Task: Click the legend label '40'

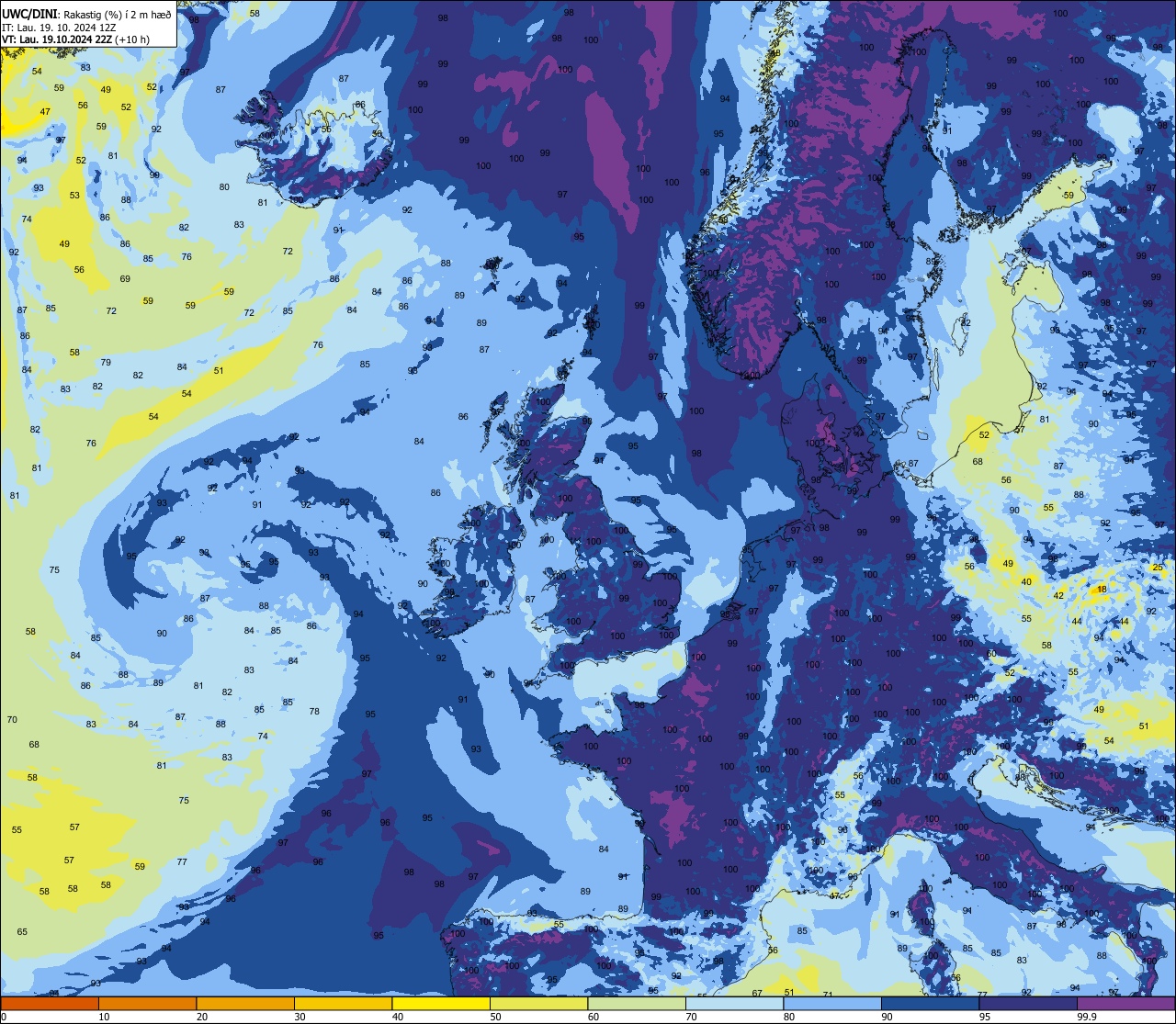Action: (398, 1017)
